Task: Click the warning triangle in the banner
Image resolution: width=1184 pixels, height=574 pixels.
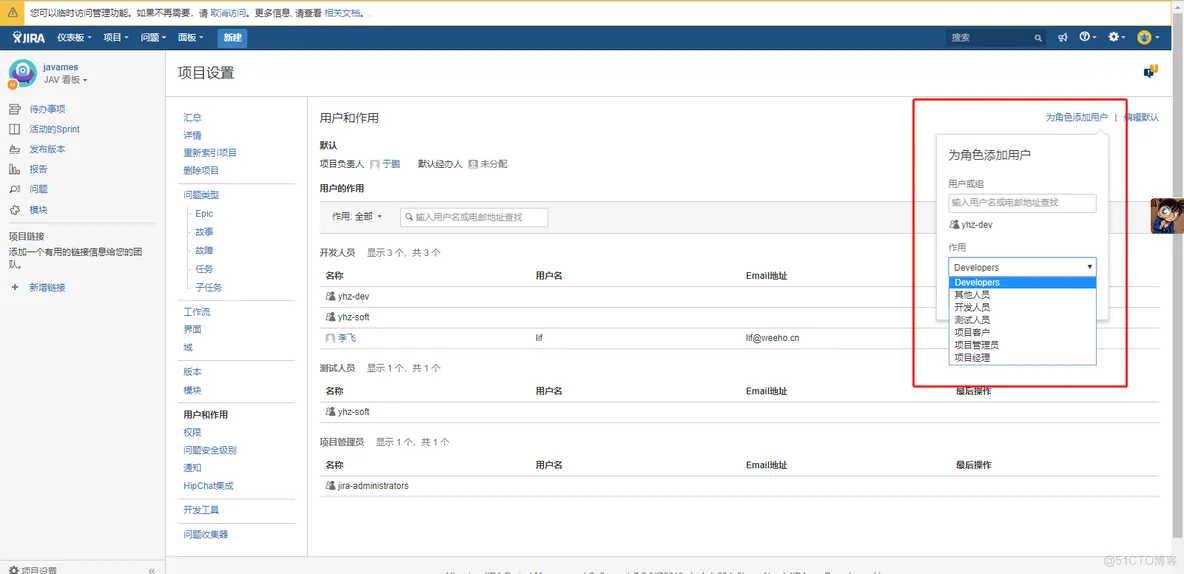Action: pyautogui.click(x=12, y=13)
